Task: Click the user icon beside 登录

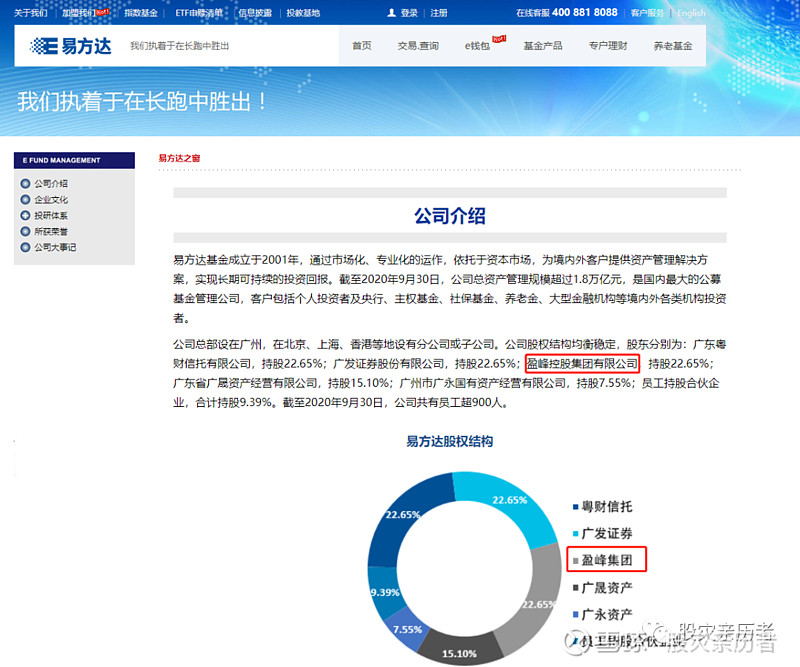Action: (391, 13)
